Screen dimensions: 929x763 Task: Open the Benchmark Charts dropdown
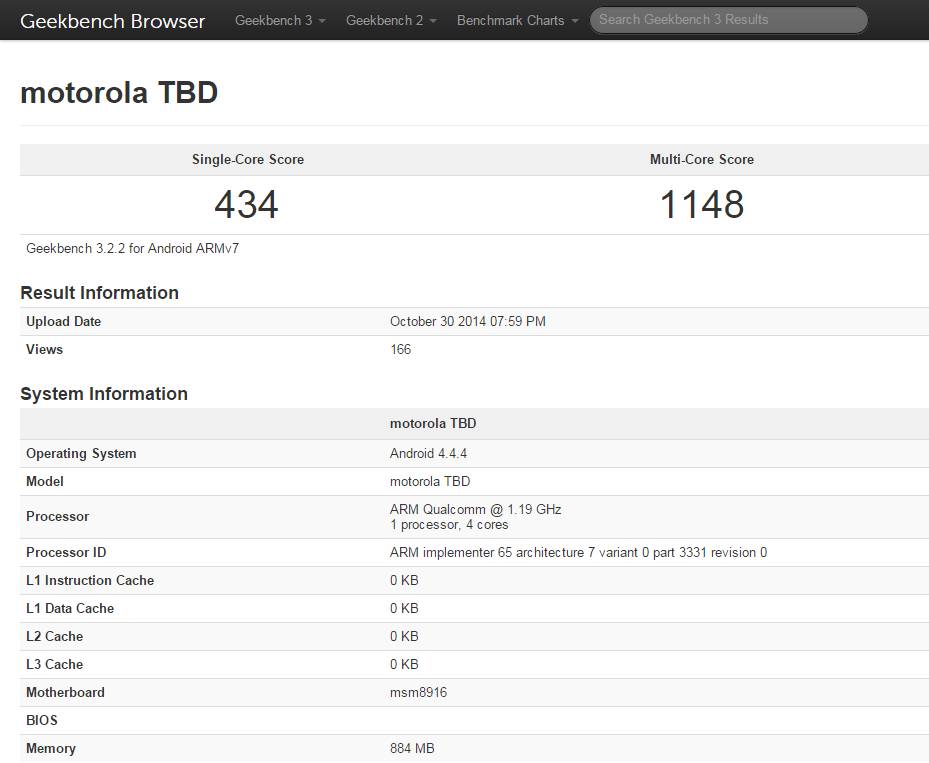click(x=517, y=20)
